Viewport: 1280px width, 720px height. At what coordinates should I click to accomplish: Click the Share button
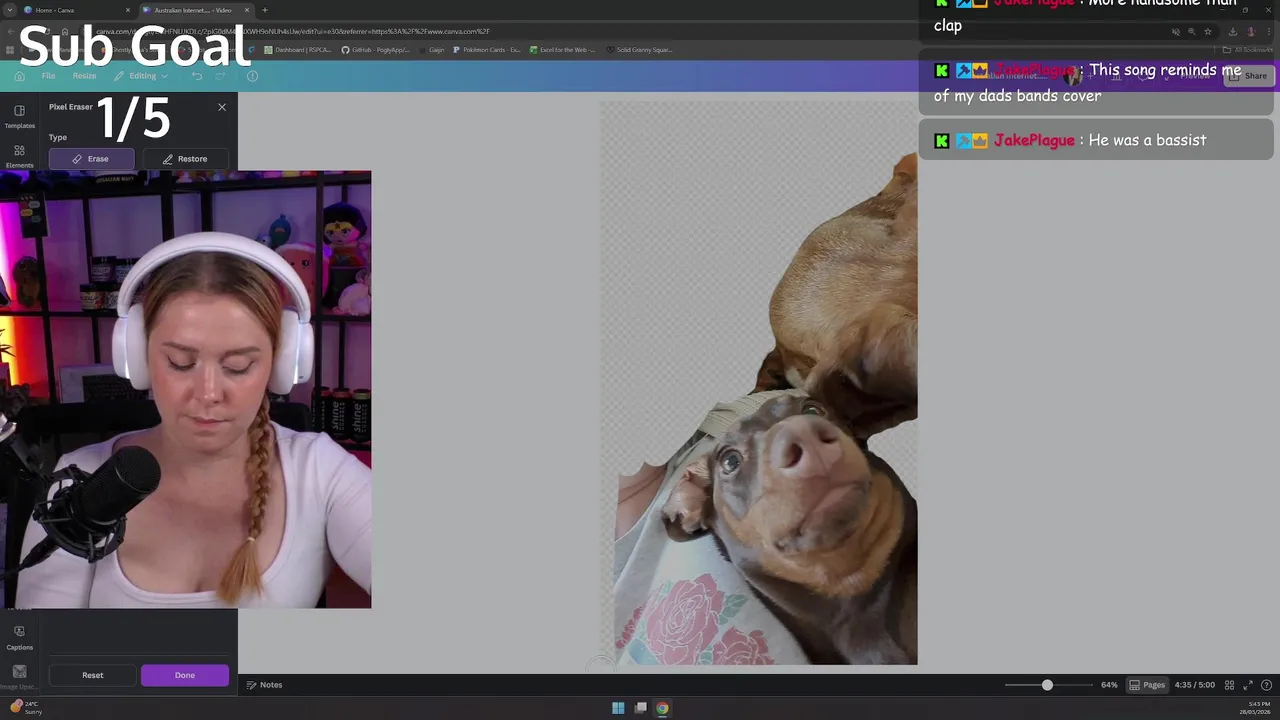tap(1248, 76)
